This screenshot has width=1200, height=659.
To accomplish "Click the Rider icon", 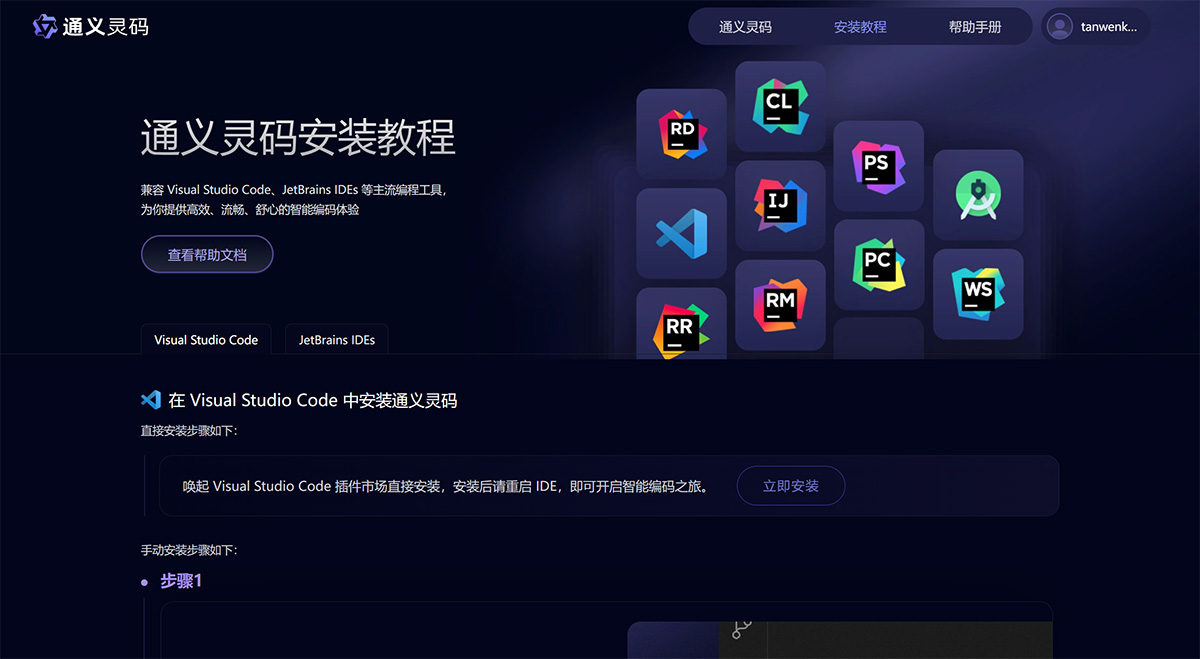I will 681,134.
